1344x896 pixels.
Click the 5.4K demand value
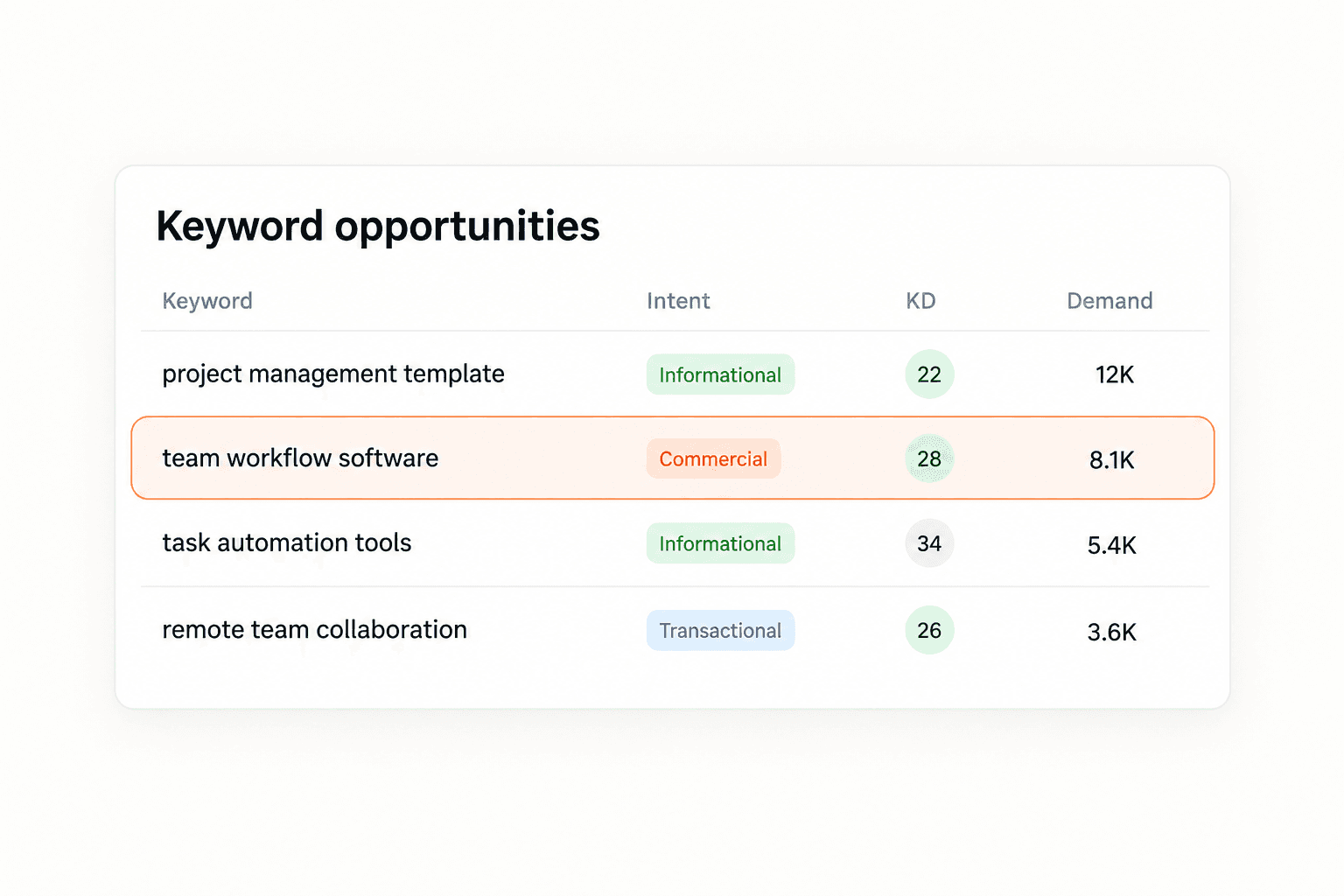[x=1112, y=545]
